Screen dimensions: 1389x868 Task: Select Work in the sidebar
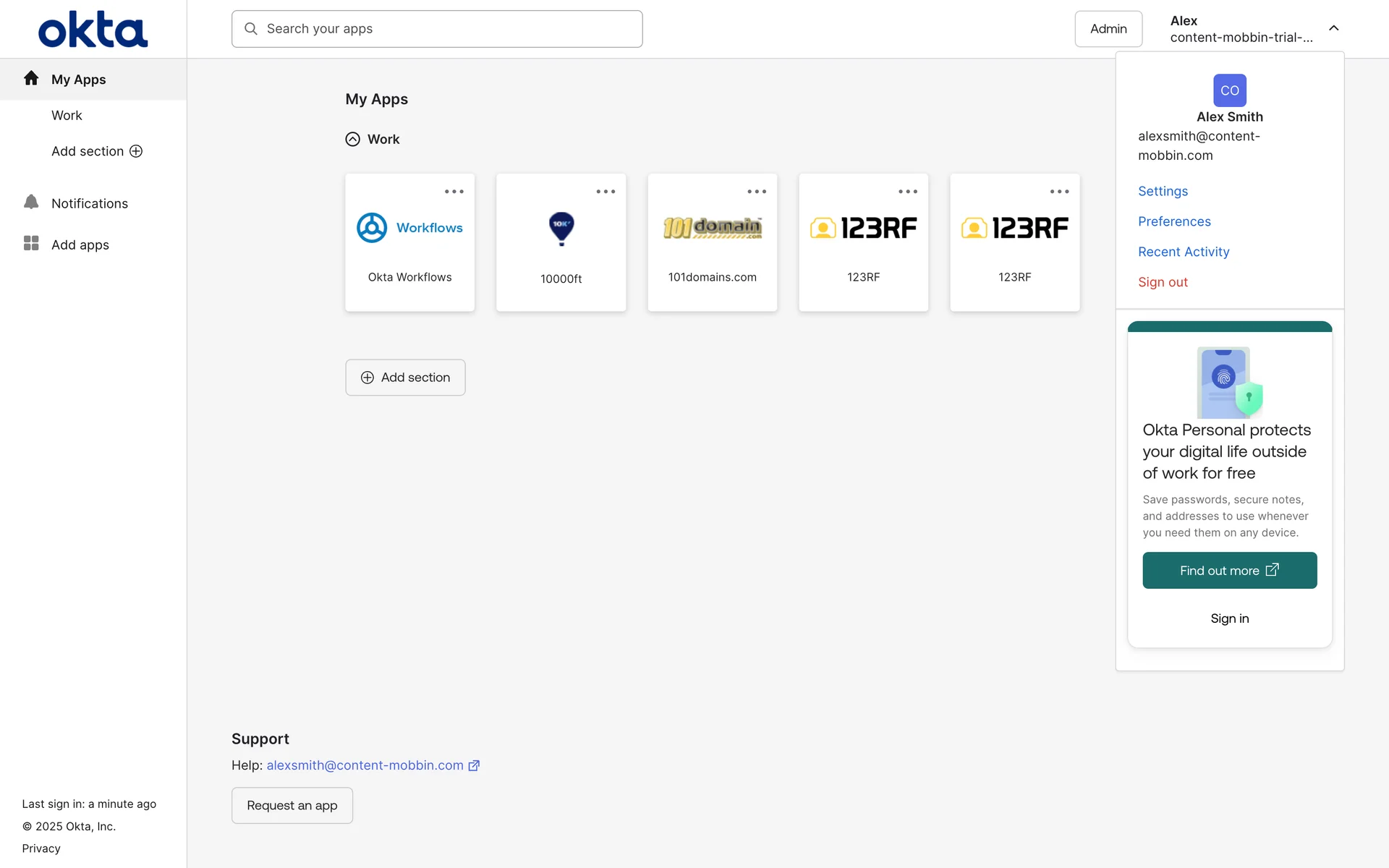coord(67,115)
